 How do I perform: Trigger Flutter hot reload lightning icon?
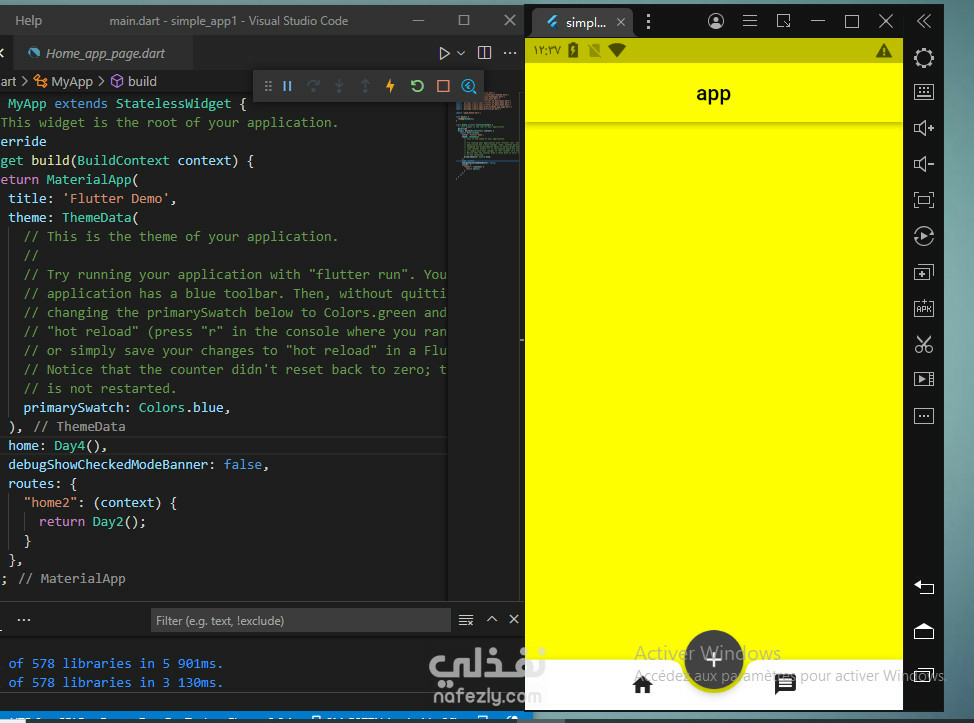pyautogui.click(x=391, y=86)
